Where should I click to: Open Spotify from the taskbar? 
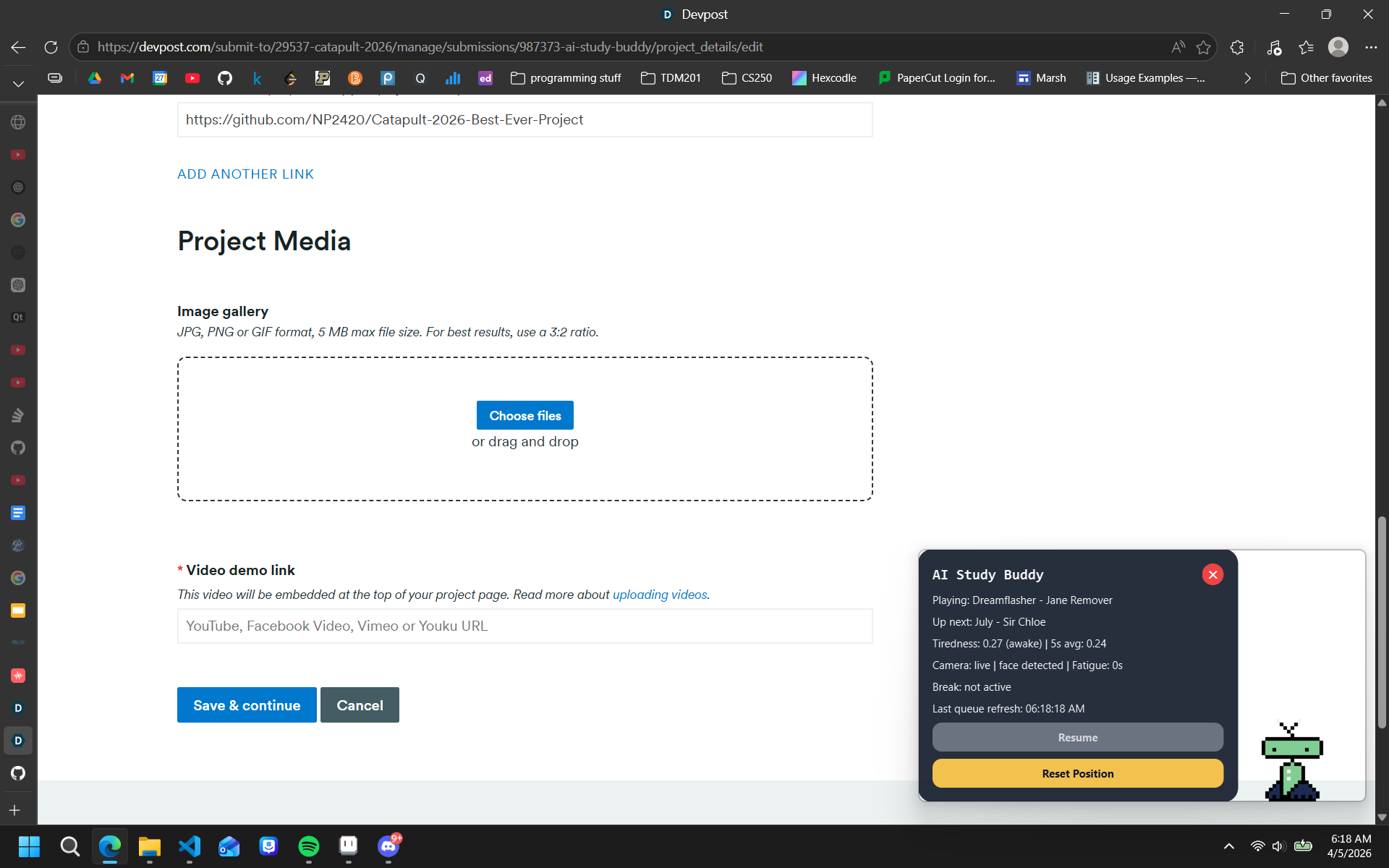coord(309,846)
